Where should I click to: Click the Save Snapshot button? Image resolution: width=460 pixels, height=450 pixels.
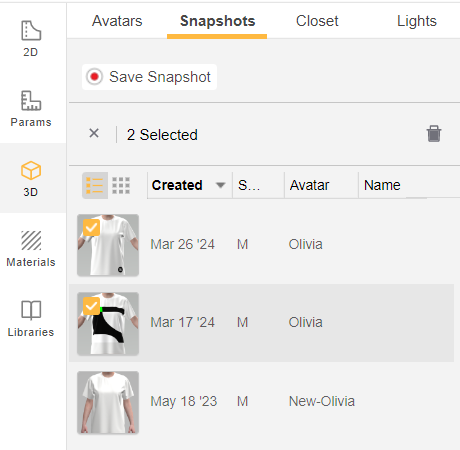coord(149,77)
